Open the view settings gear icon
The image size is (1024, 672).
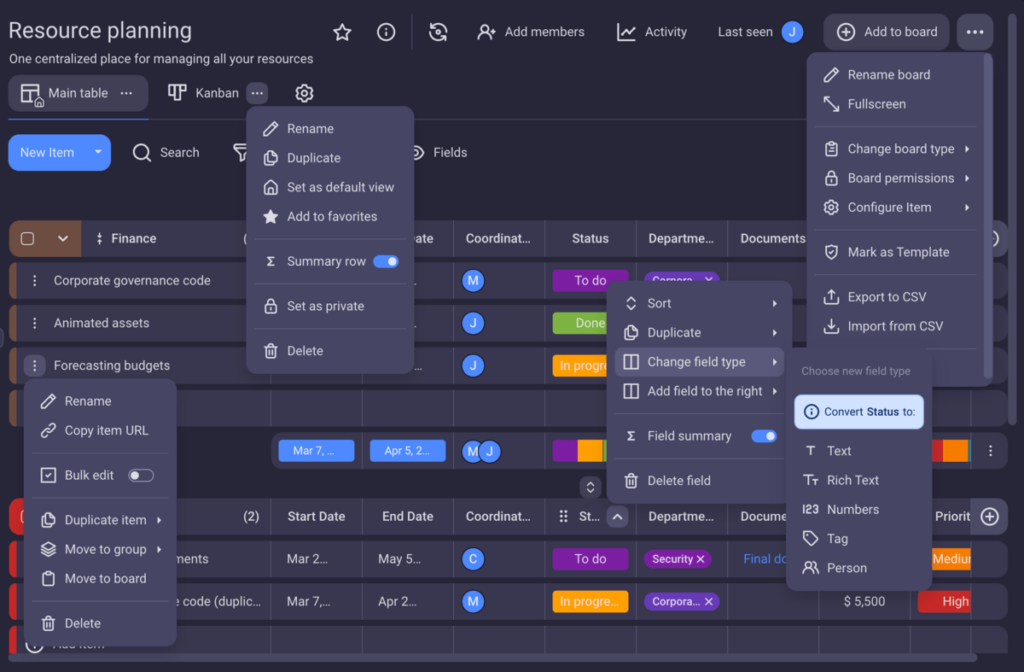(304, 93)
